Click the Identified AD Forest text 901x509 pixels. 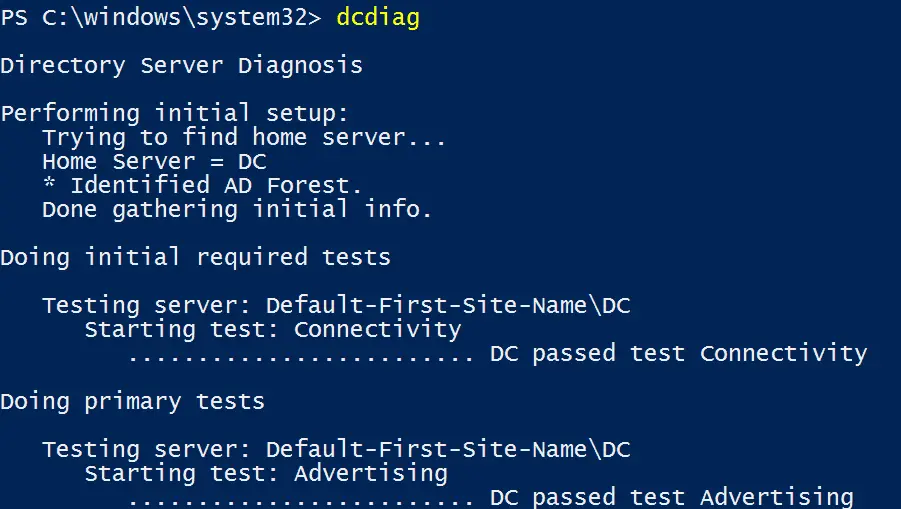216,185
